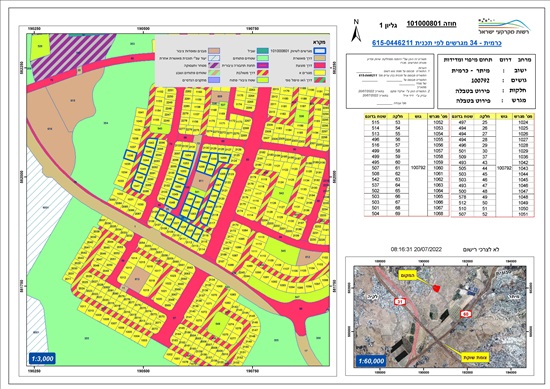
Task: Select the blue-outlined tender plots legend swatch
Action: click(320, 51)
